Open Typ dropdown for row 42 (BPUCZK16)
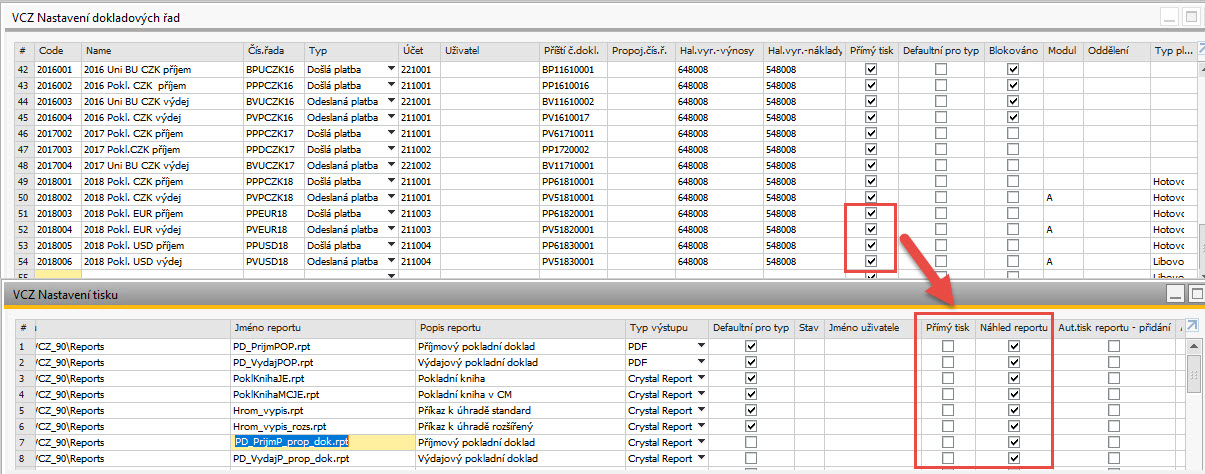Screen dimensions: 1205x474 point(391,69)
